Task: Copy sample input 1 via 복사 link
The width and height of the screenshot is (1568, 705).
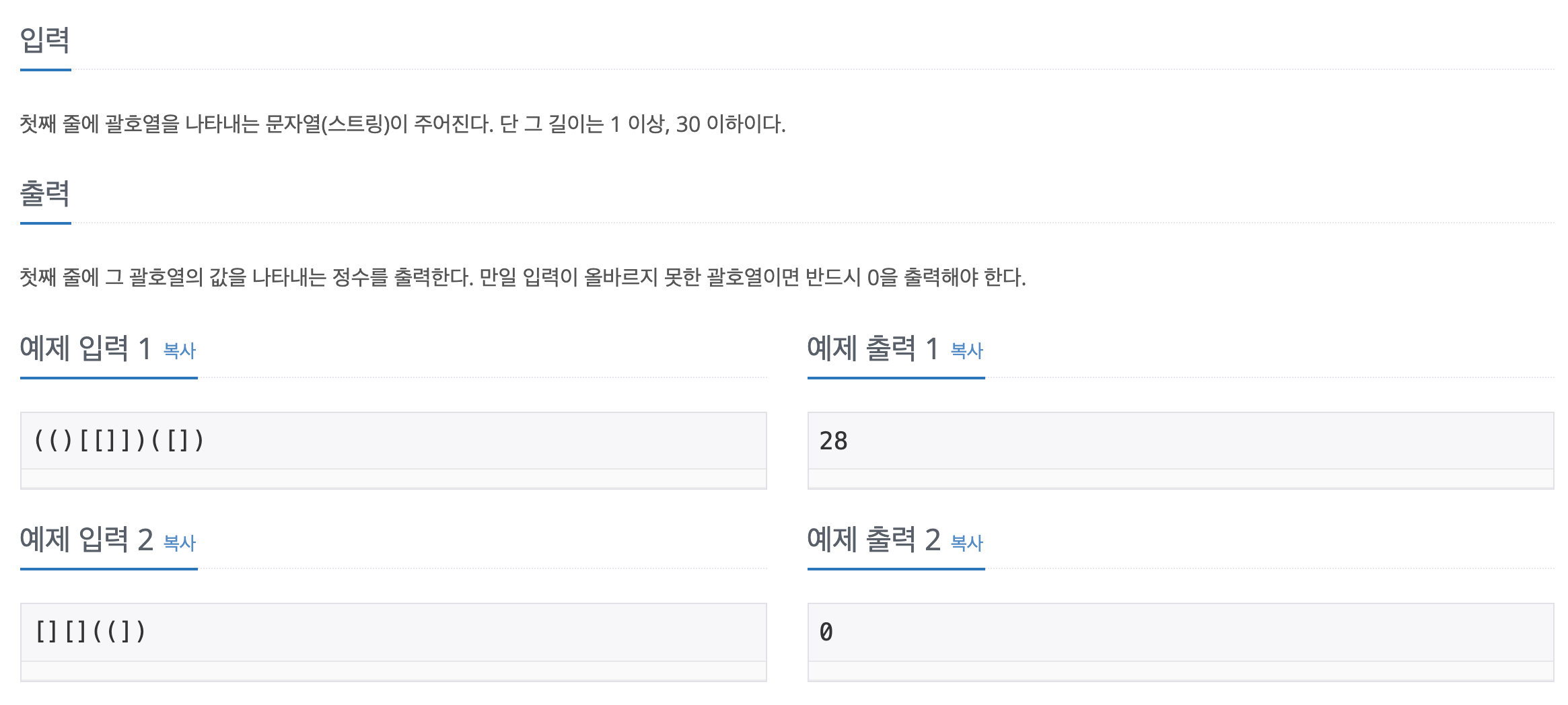Action: pos(180,350)
